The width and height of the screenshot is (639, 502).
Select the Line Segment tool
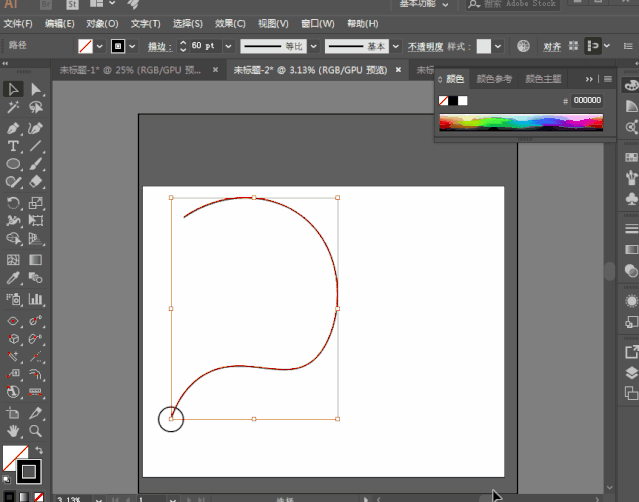[x=36, y=146]
